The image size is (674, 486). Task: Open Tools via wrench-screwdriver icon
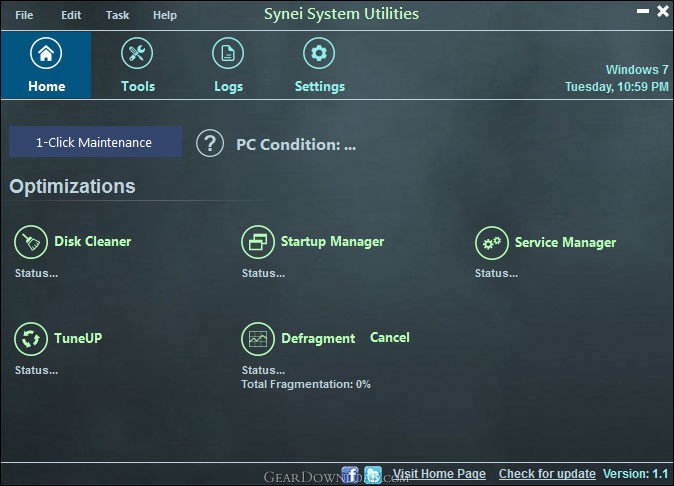[137, 53]
